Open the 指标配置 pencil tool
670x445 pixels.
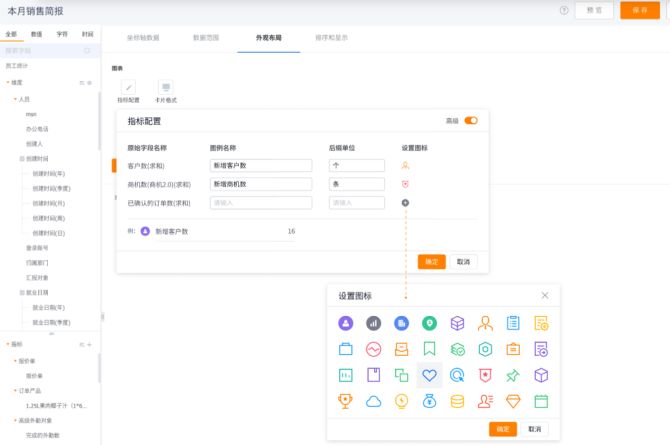click(128, 89)
